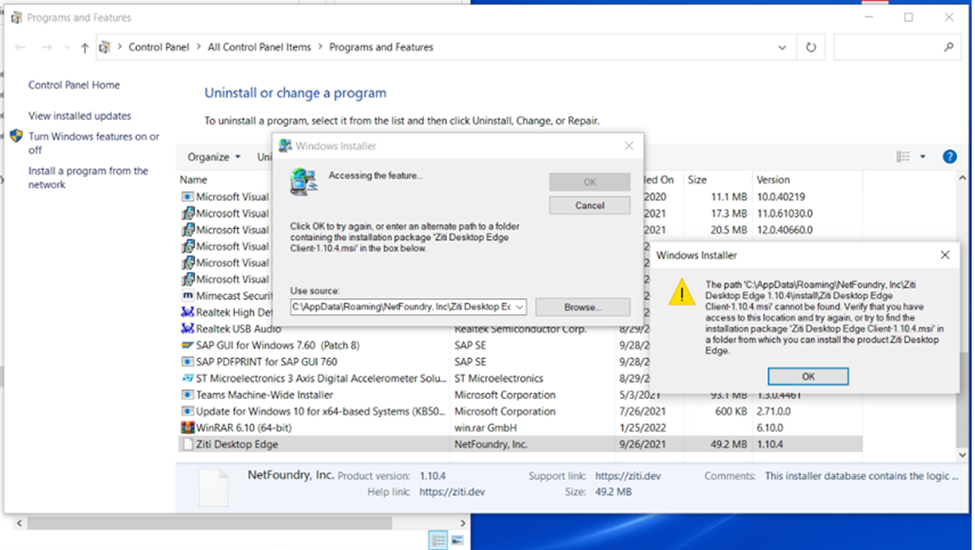Click the SAP GUI for Windows icon

[187, 345]
